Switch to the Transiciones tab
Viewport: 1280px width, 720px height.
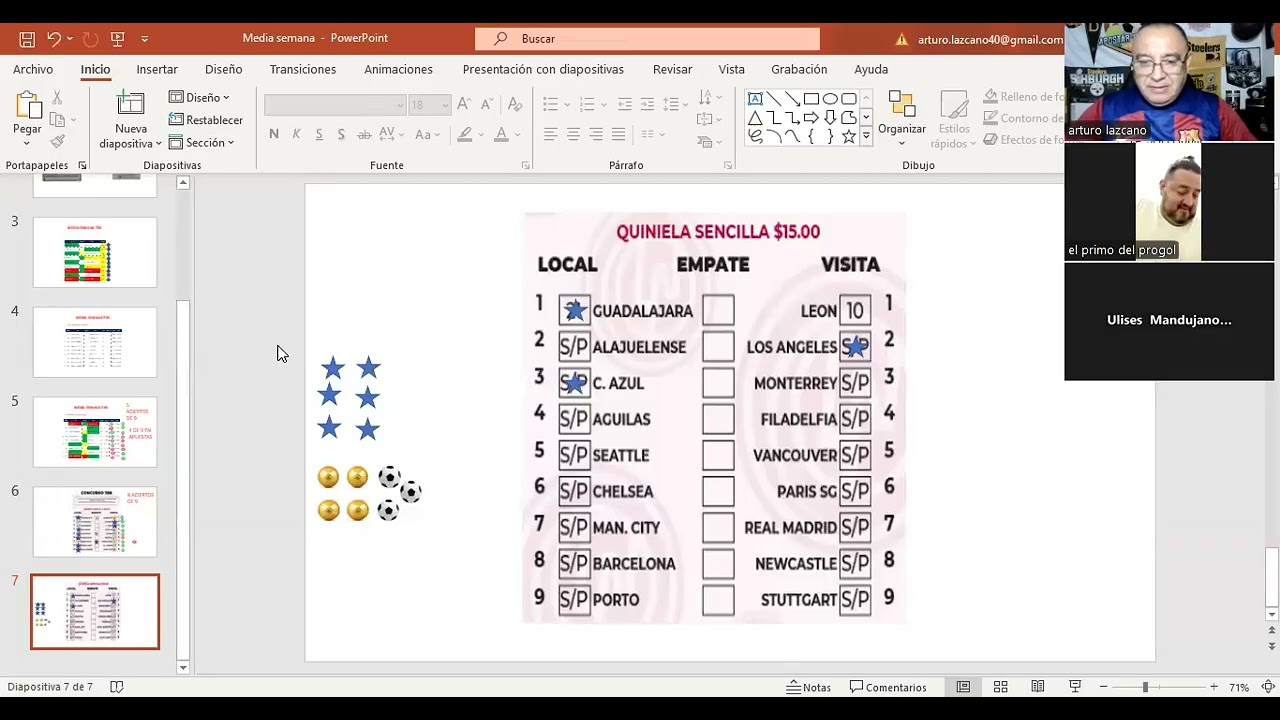(302, 69)
